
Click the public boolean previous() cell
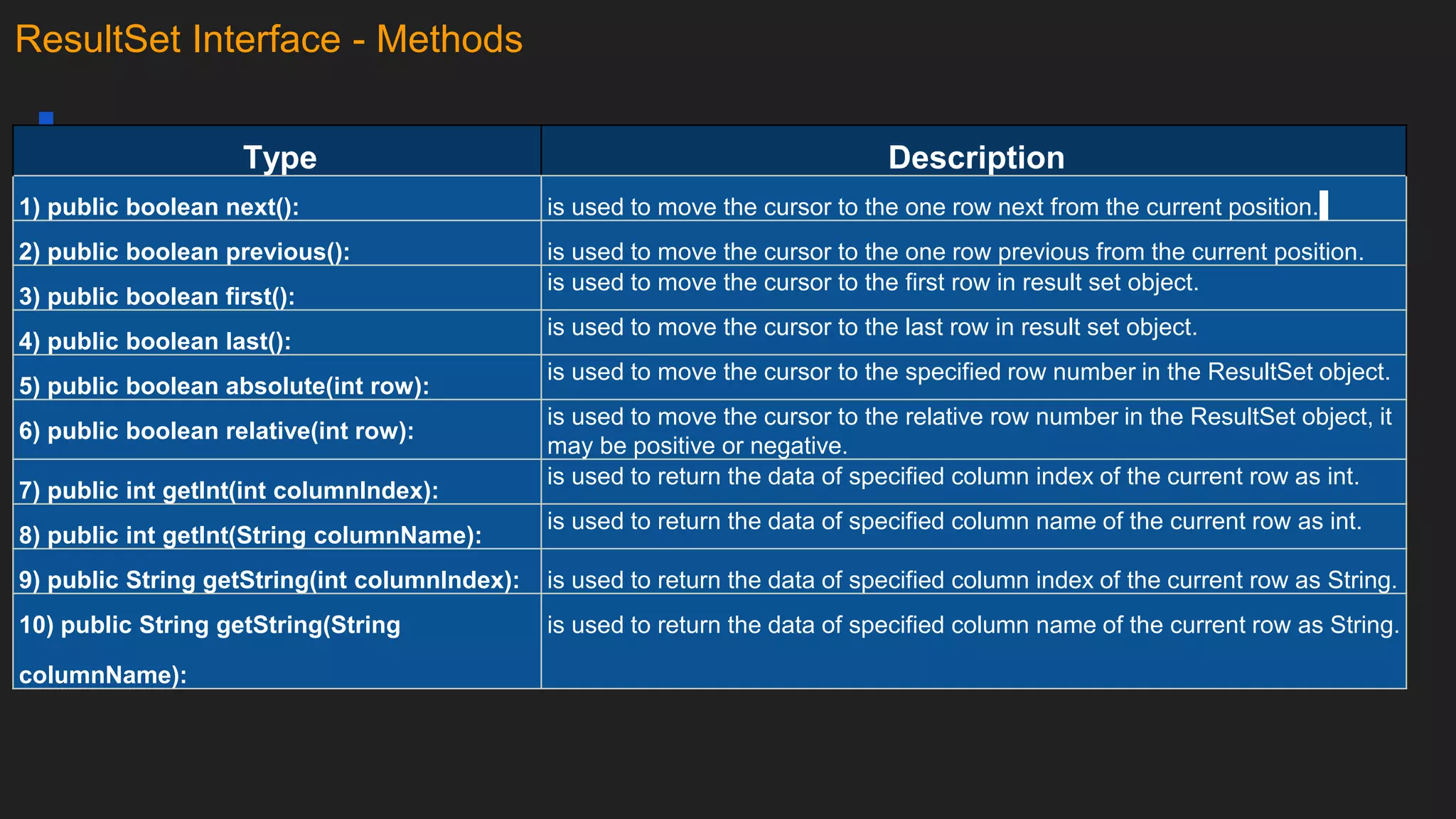tap(185, 252)
